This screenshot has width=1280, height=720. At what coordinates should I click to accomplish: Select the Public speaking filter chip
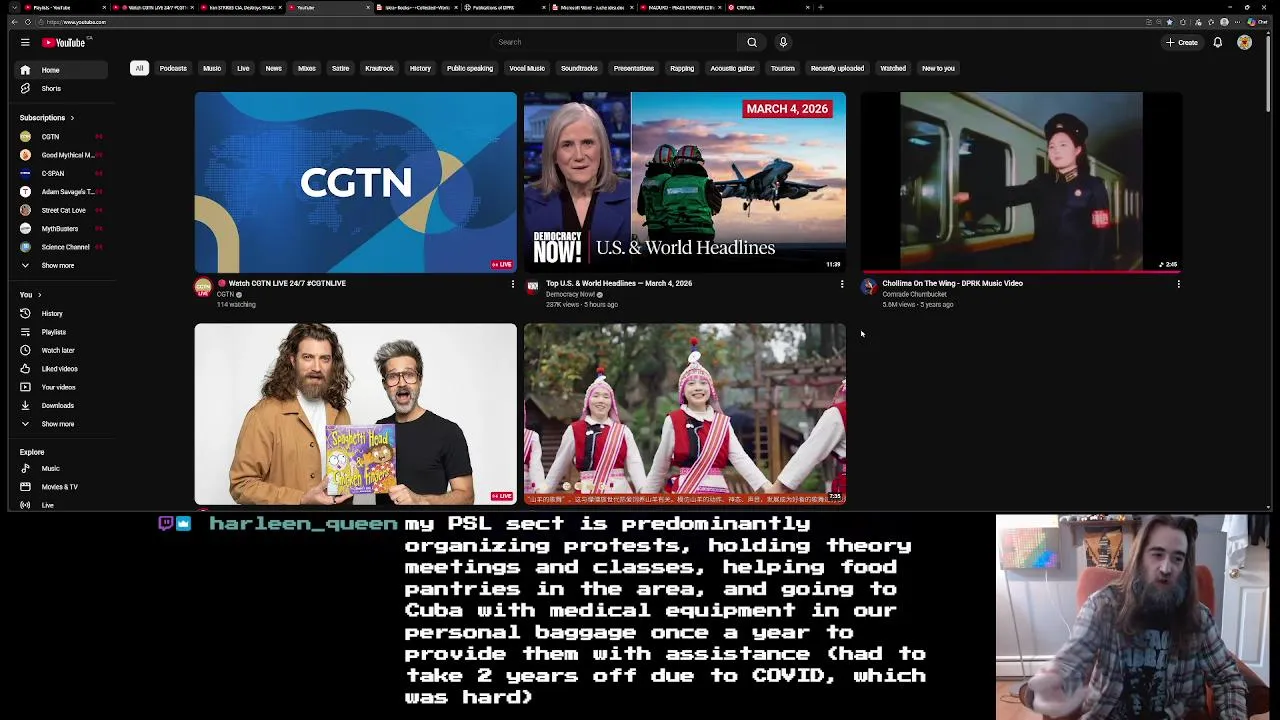(470, 68)
